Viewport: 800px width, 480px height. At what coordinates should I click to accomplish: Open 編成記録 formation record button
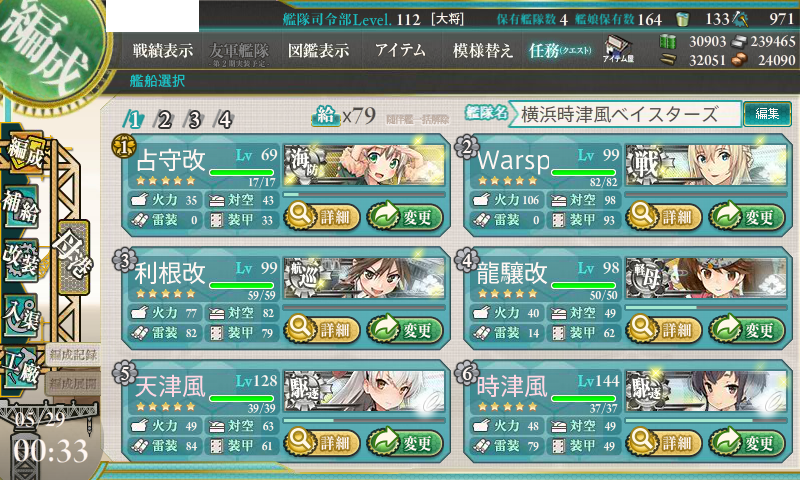point(73,355)
